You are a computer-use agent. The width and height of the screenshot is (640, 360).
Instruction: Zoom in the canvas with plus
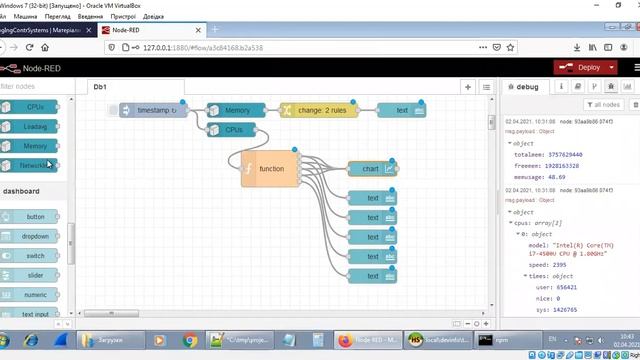point(486,324)
